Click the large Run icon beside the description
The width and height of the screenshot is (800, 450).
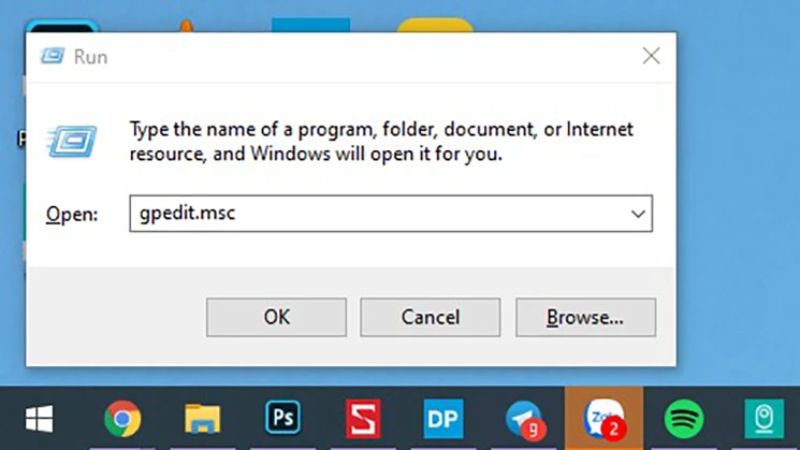pyautogui.click(x=71, y=140)
